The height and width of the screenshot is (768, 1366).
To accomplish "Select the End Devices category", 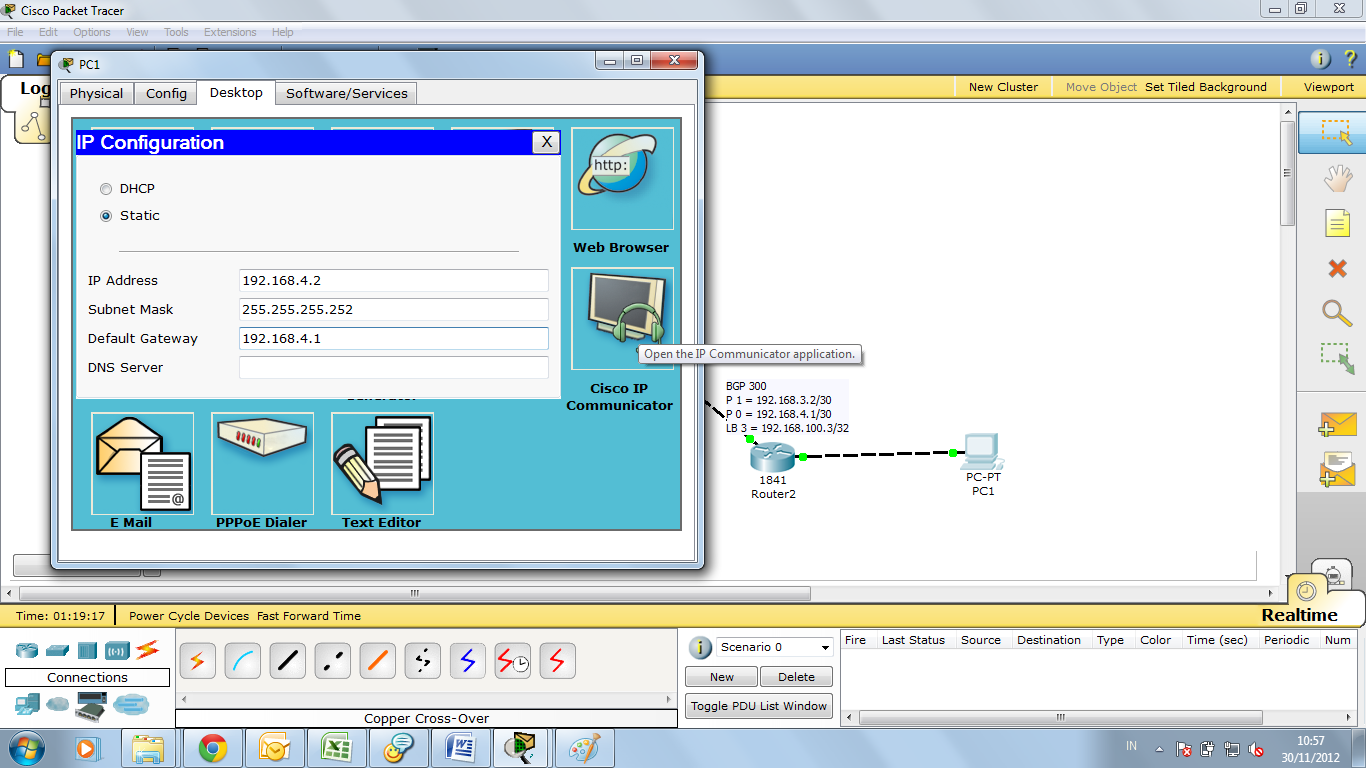I will point(27,704).
